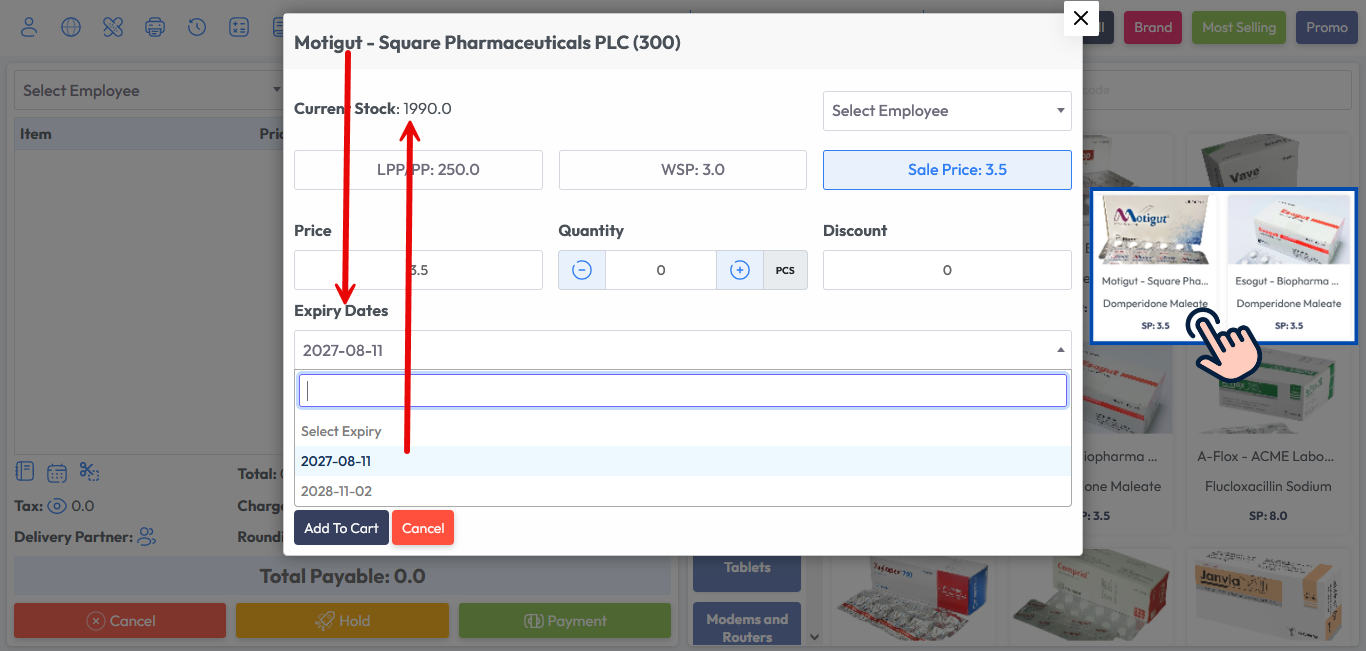
Task: Open the printer icon
Action: [155, 27]
